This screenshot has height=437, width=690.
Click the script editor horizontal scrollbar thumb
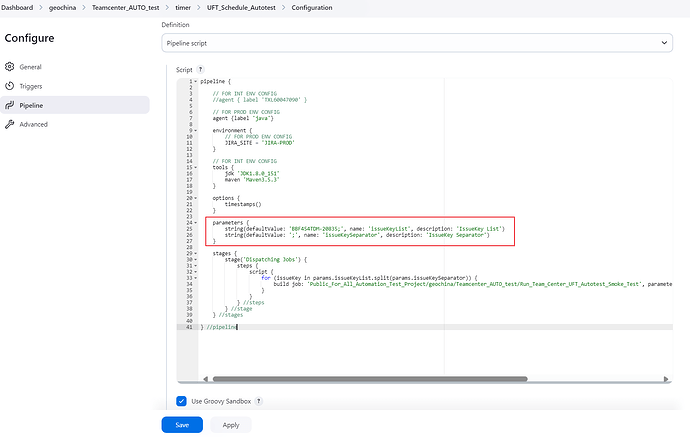[370, 379]
